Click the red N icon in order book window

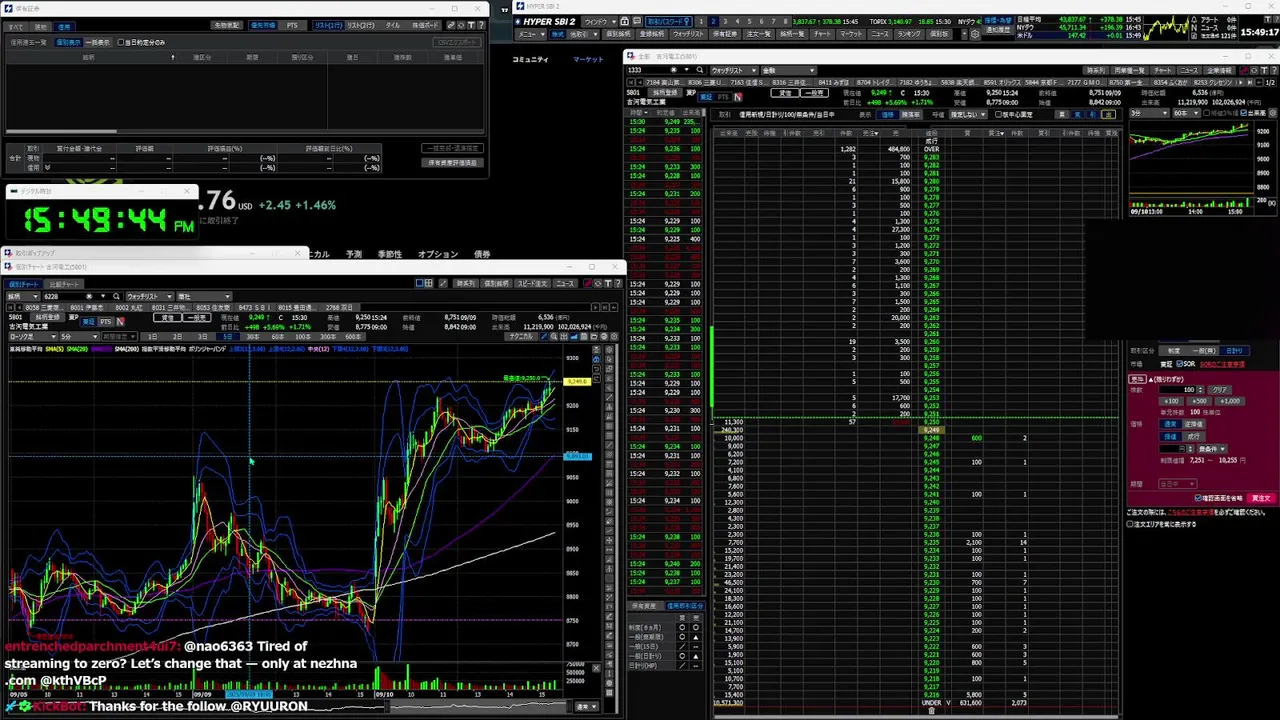coord(739,97)
